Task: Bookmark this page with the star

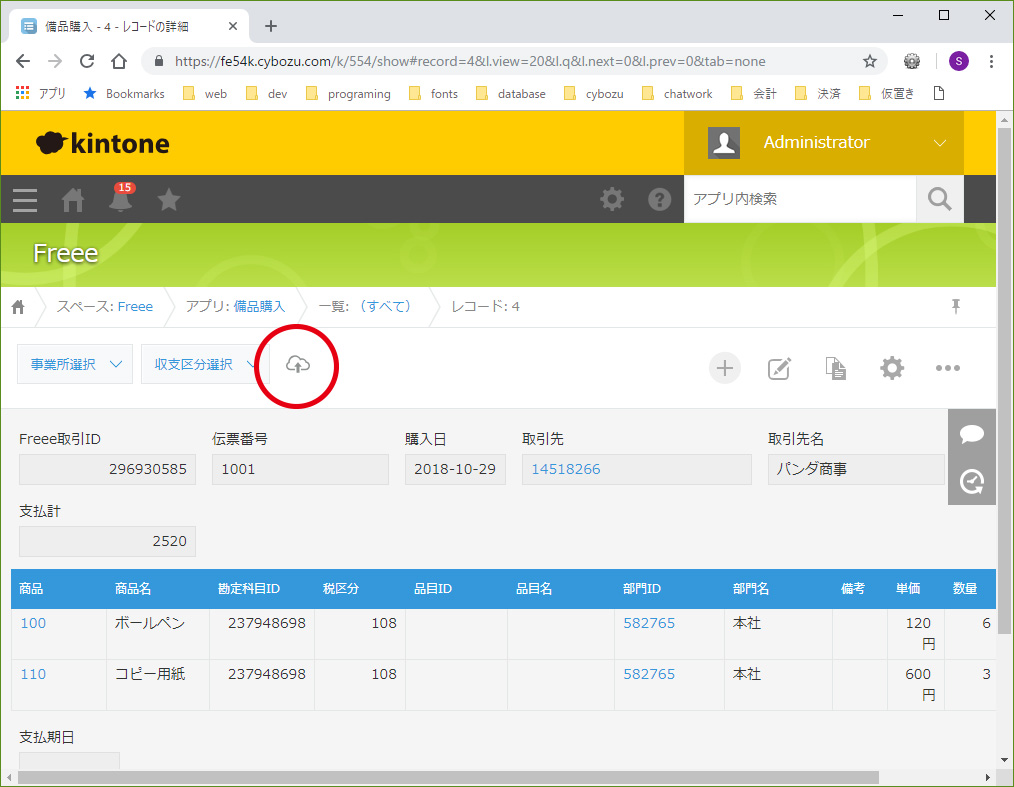Action: [x=870, y=61]
